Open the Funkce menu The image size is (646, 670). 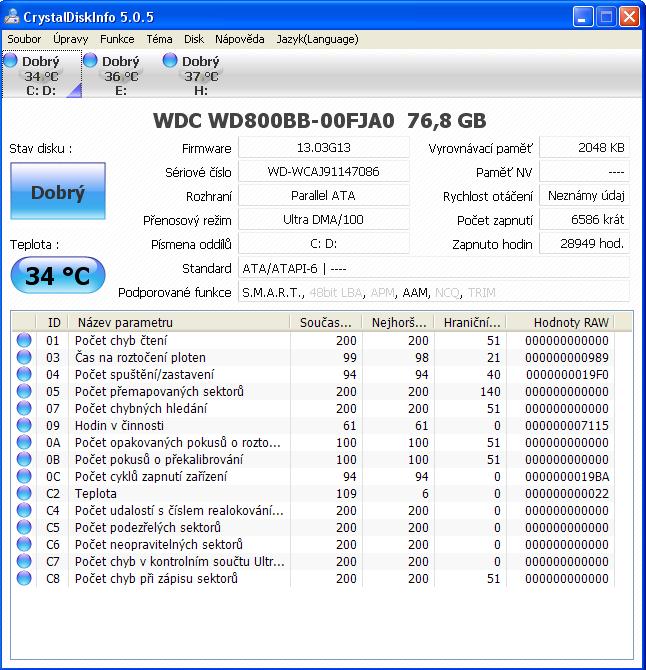coord(117,39)
